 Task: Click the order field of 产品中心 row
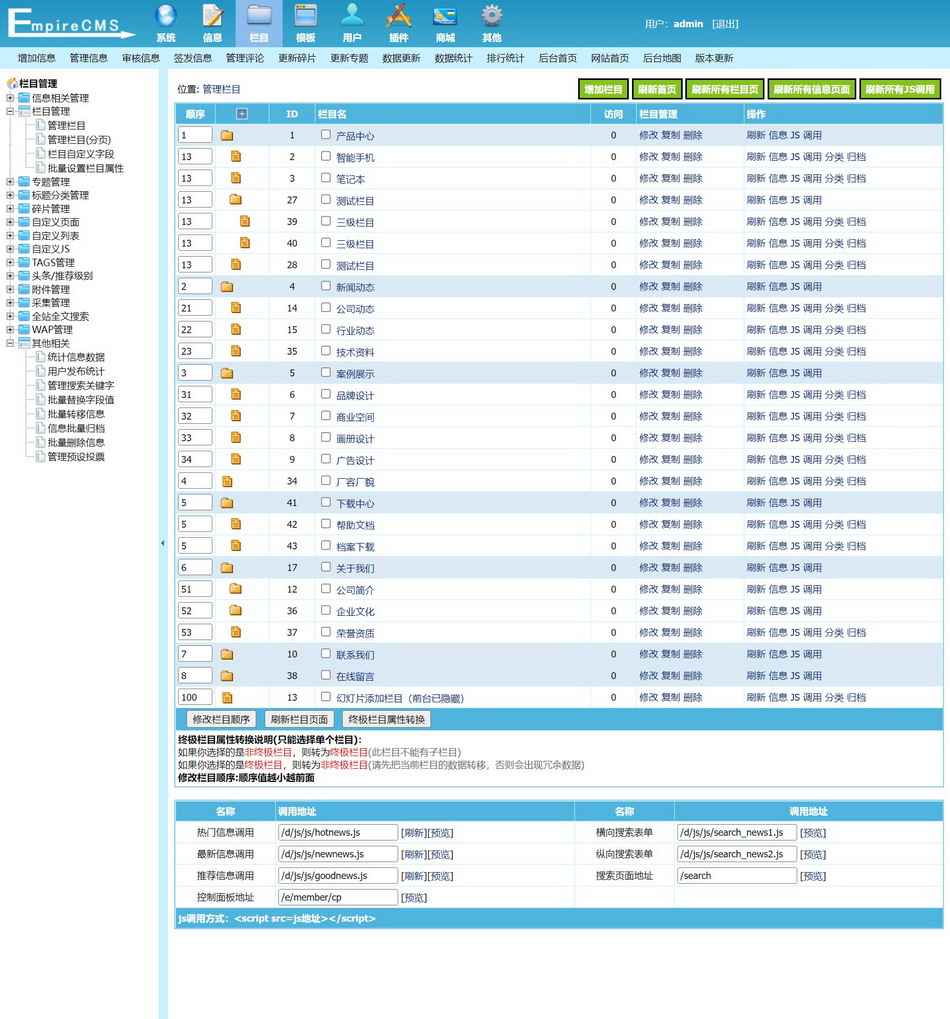pyautogui.click(x=195, y=135)
